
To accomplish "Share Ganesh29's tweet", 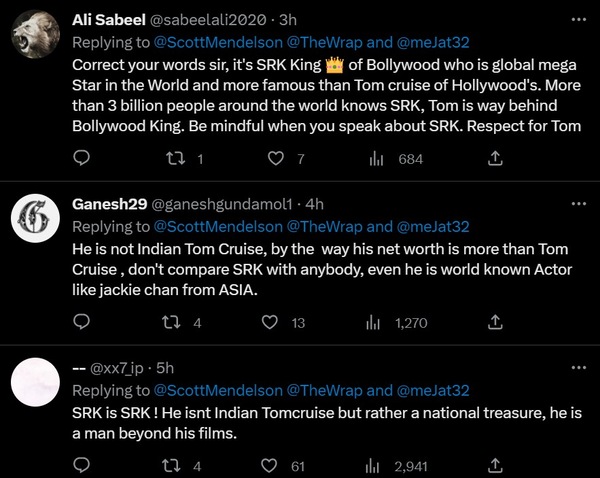I will (494, 323).
